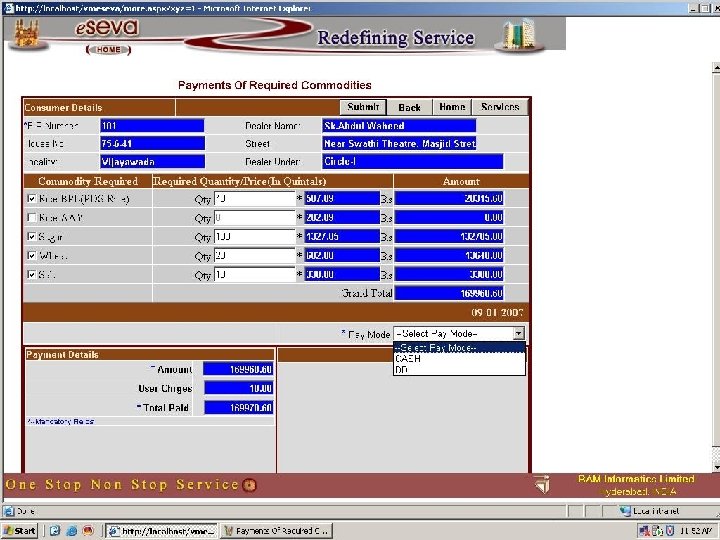This screenshot has width=720, height=540.
Task: Click the Back button
Action: click(410, 107)
